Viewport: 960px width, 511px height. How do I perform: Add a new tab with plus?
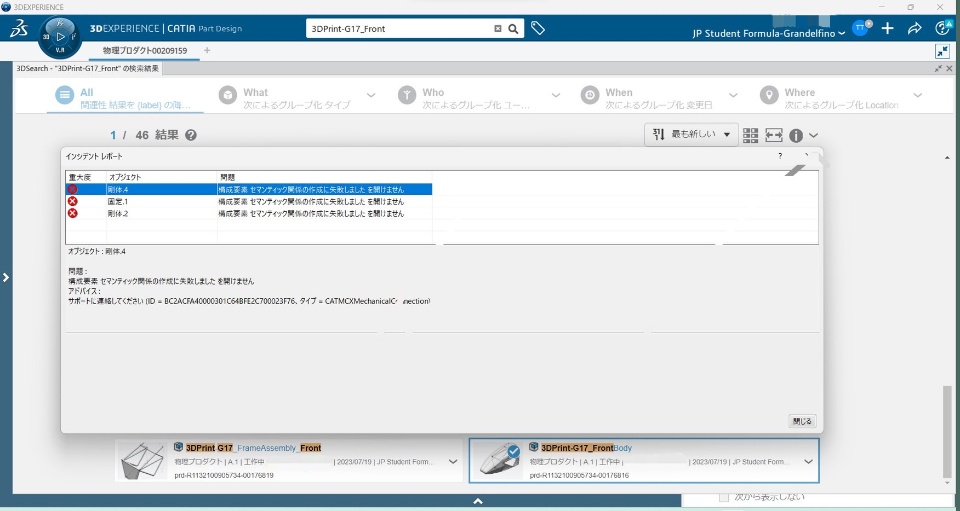(207, 51)
